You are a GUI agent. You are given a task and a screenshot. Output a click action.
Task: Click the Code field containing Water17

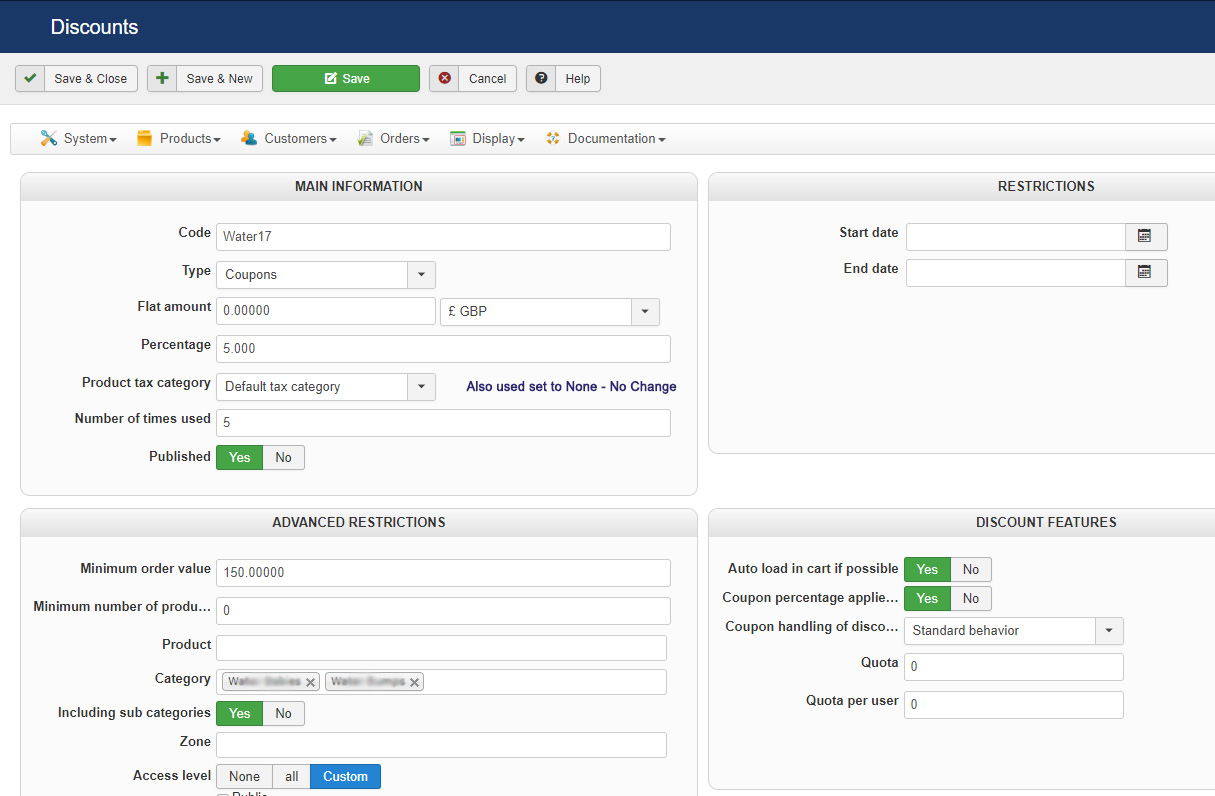click(443, 237)
